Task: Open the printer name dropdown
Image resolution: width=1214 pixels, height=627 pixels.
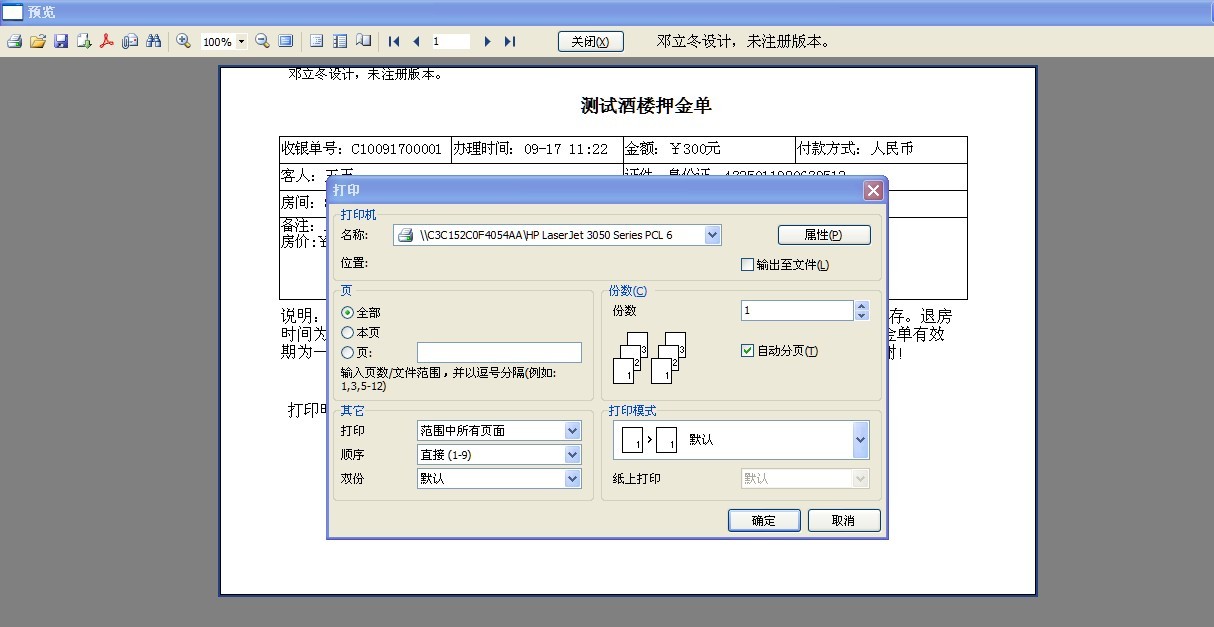Action: [712, 234]
